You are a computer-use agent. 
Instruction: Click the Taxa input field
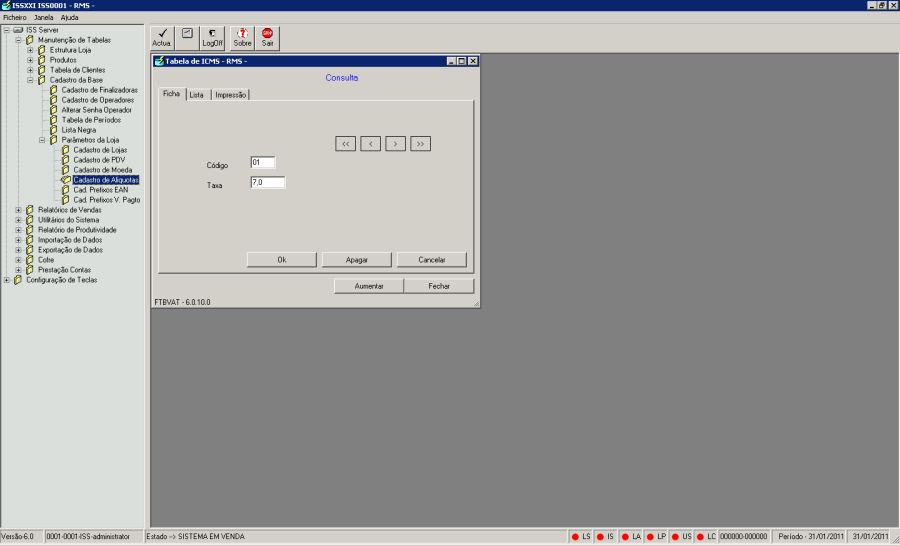268,183
